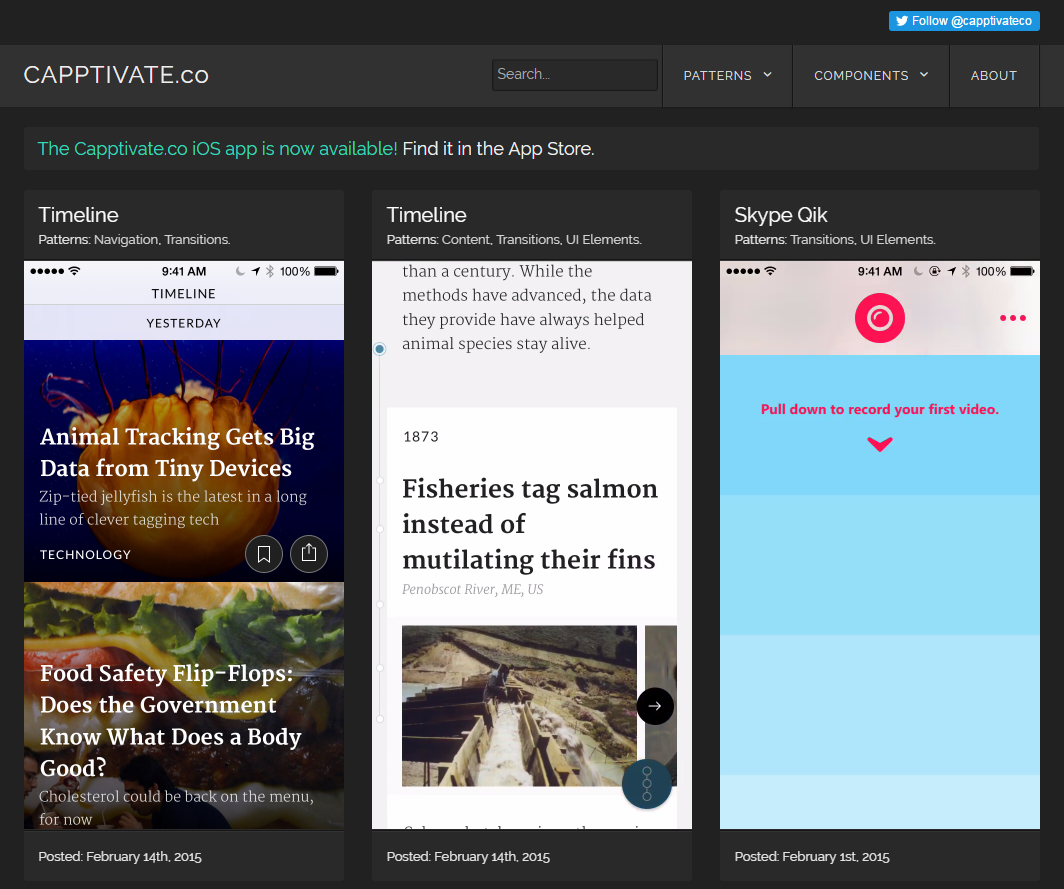Screen dimensions: 1064x889
Task: Click inside the Search field
Action: 574,75
